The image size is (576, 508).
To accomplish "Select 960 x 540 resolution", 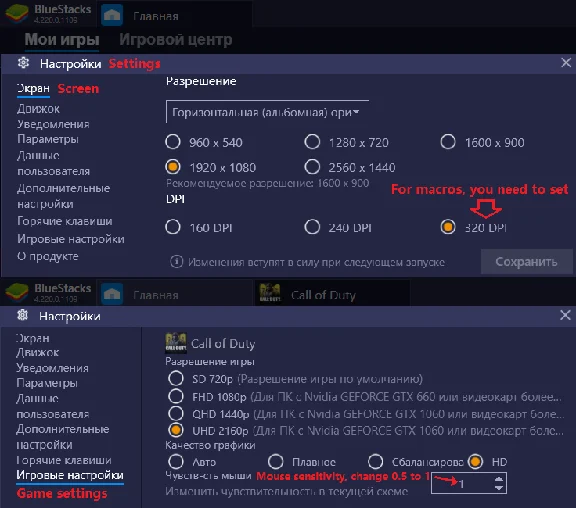I will [173, 142].
